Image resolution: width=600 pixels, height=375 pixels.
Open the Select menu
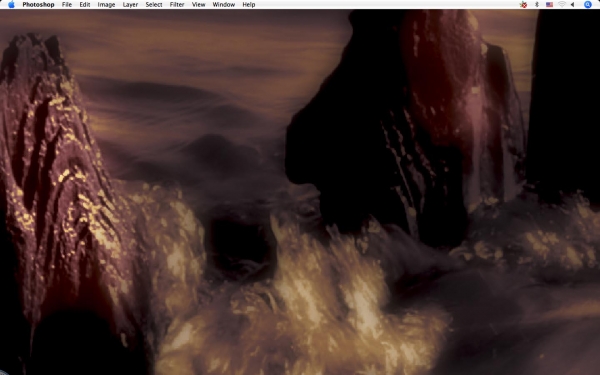tap(154, 5)
